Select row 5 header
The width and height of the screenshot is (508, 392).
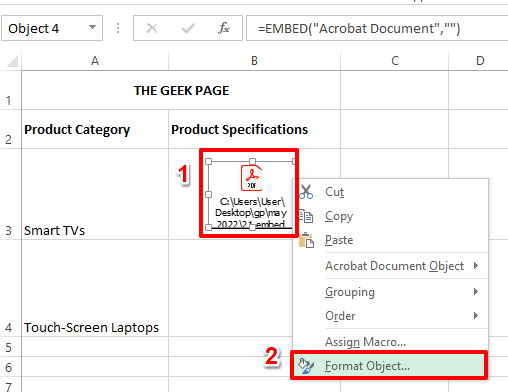[11, 347]
